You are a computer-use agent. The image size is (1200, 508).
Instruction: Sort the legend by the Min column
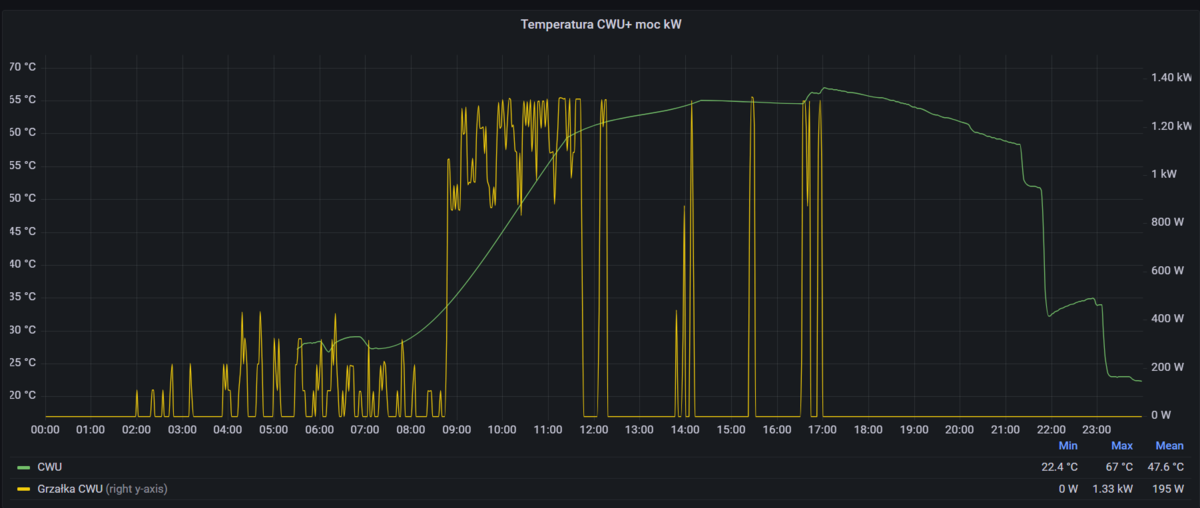pos(1067,446)
